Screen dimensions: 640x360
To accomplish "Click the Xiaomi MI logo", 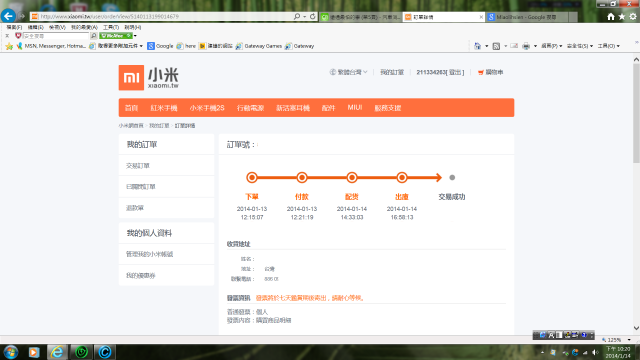I will click(x=131, y=78).
